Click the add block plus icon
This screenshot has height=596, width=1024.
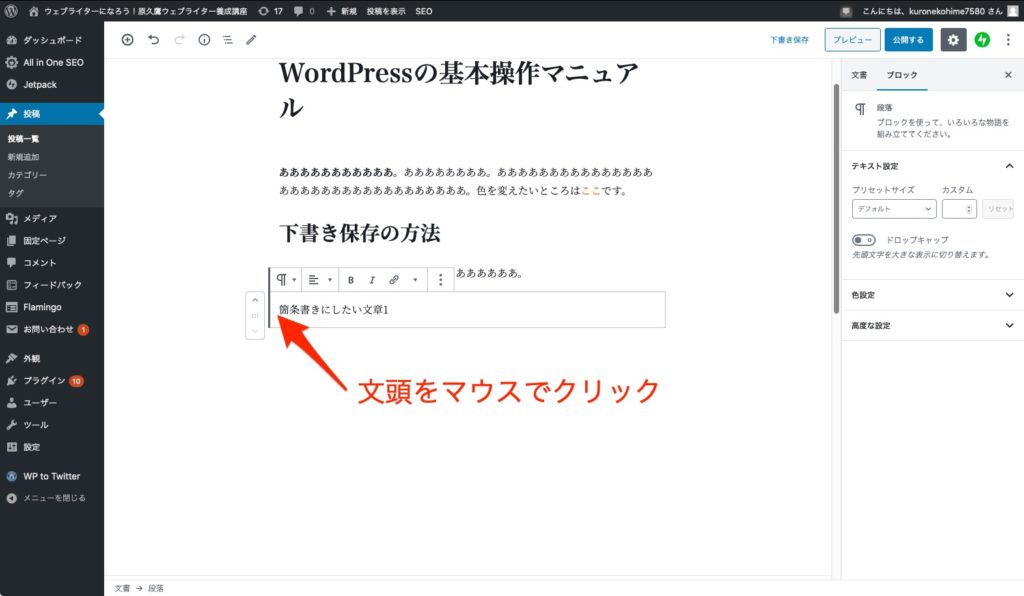(x=127, y=40)
